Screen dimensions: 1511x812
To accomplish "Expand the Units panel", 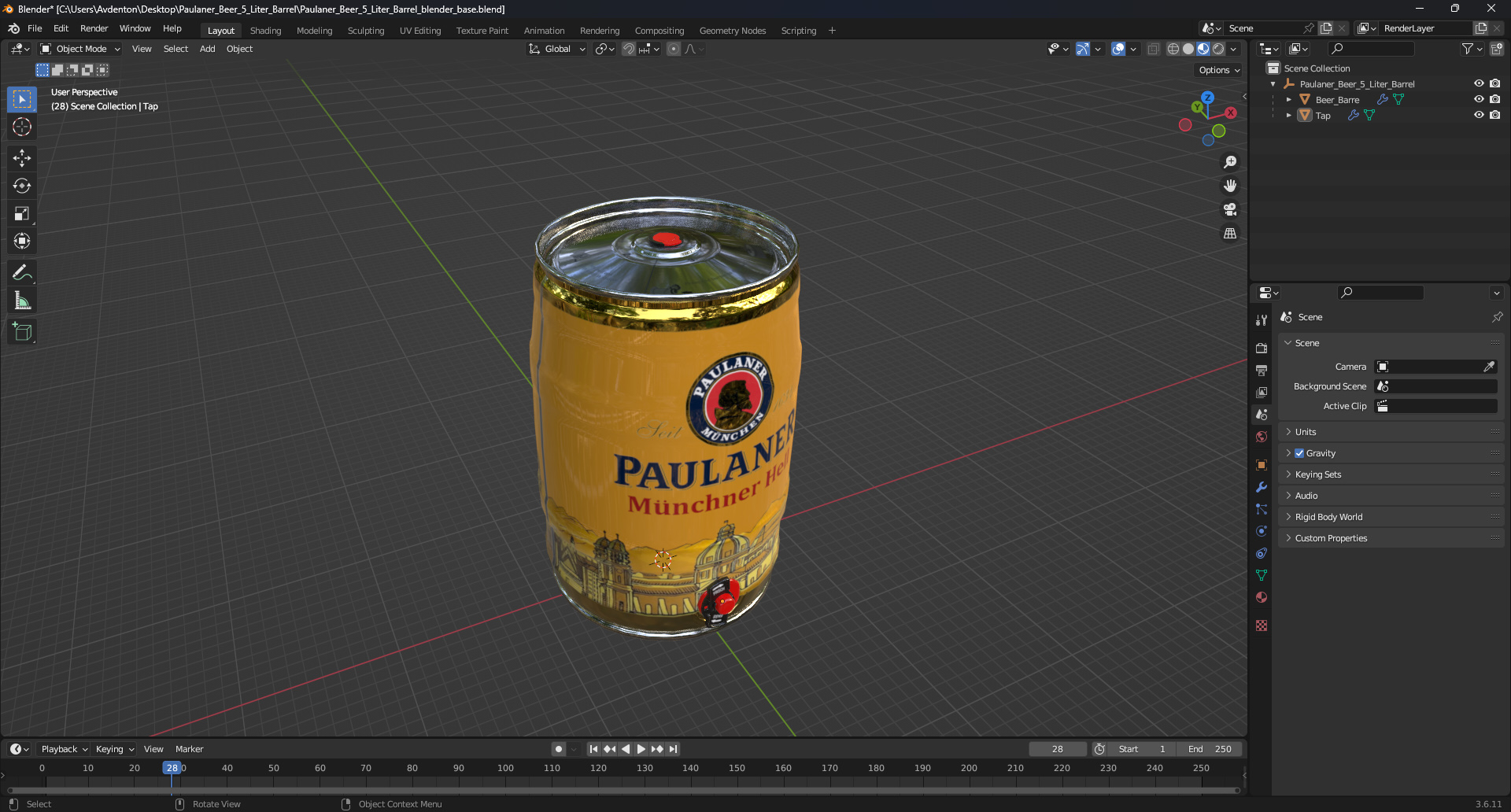I will (1391, 432).
